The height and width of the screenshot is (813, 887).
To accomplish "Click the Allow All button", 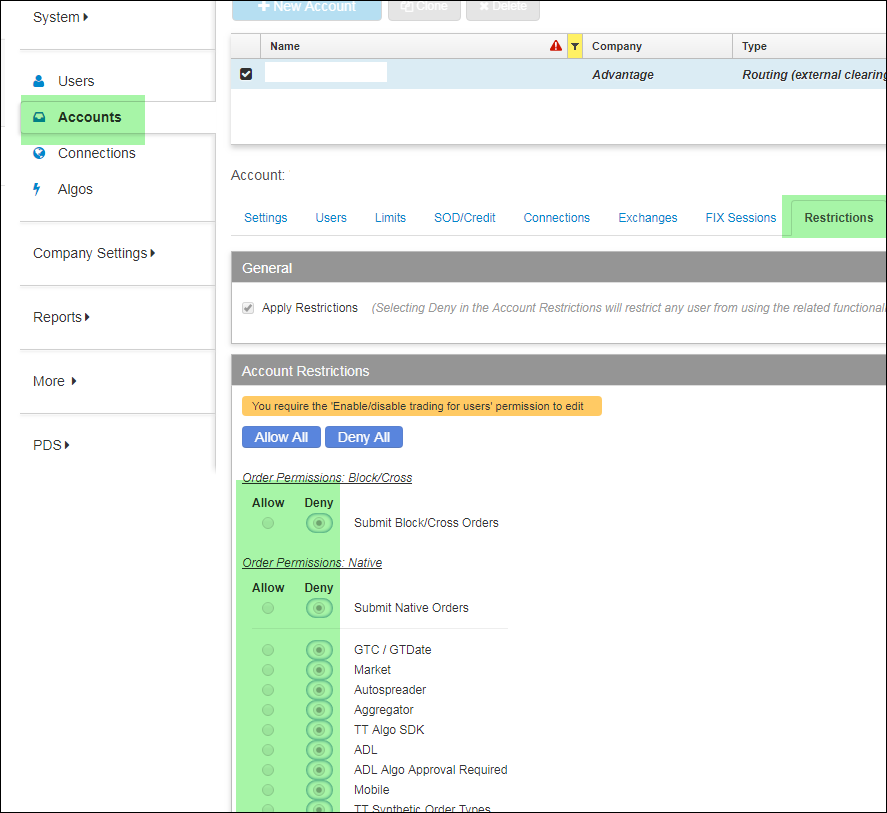I will click(x=281, y=437).
